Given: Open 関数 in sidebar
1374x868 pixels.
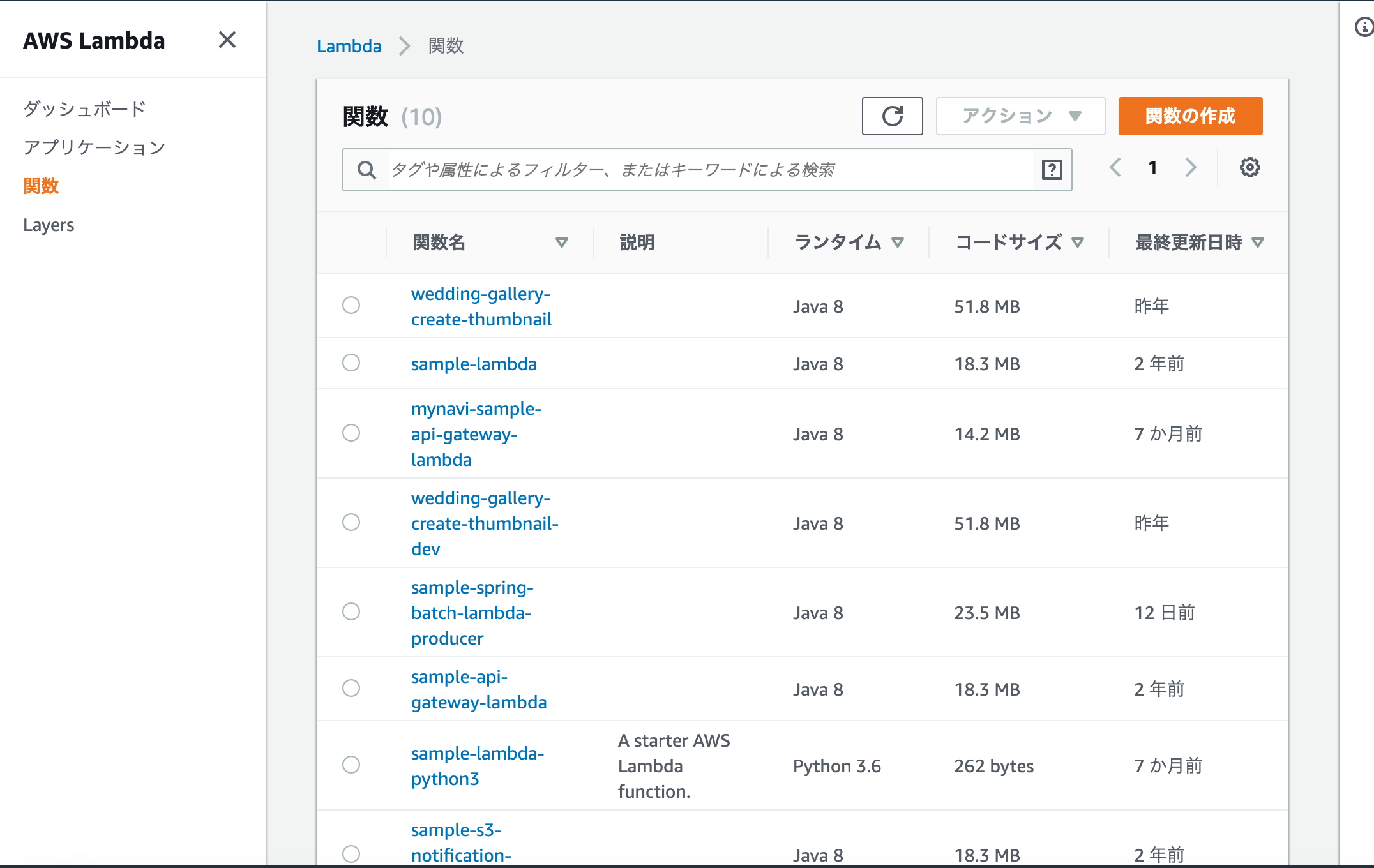Looking at the screenshot, I should click(41, 186).
